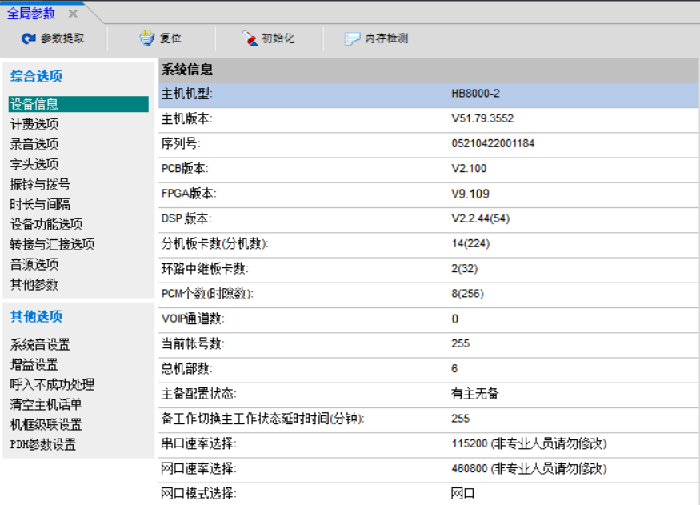This screenshot has width=700, height=505.
Task: Click the 总机部数 value 6
Action: coord(454,368)
